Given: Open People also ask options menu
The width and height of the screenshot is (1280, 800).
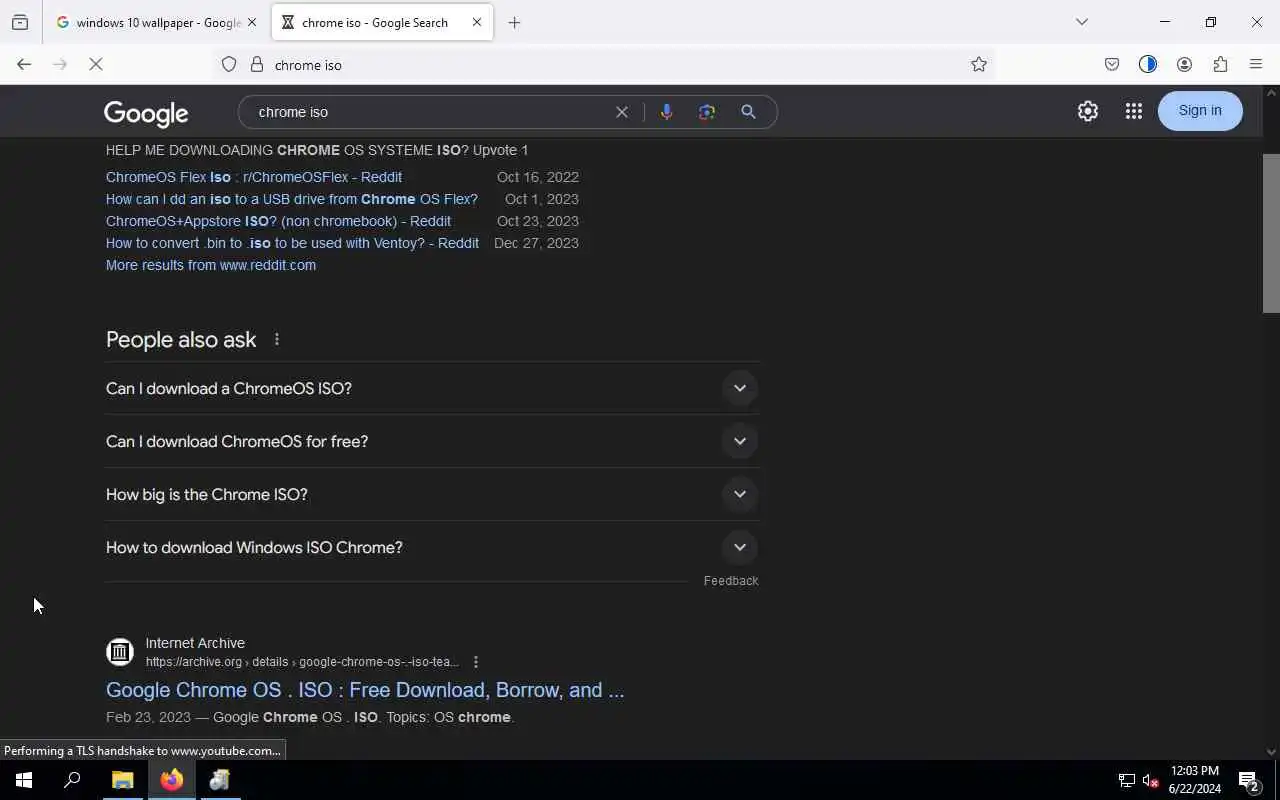Looking at the screenshot, I should pos(277,340).
